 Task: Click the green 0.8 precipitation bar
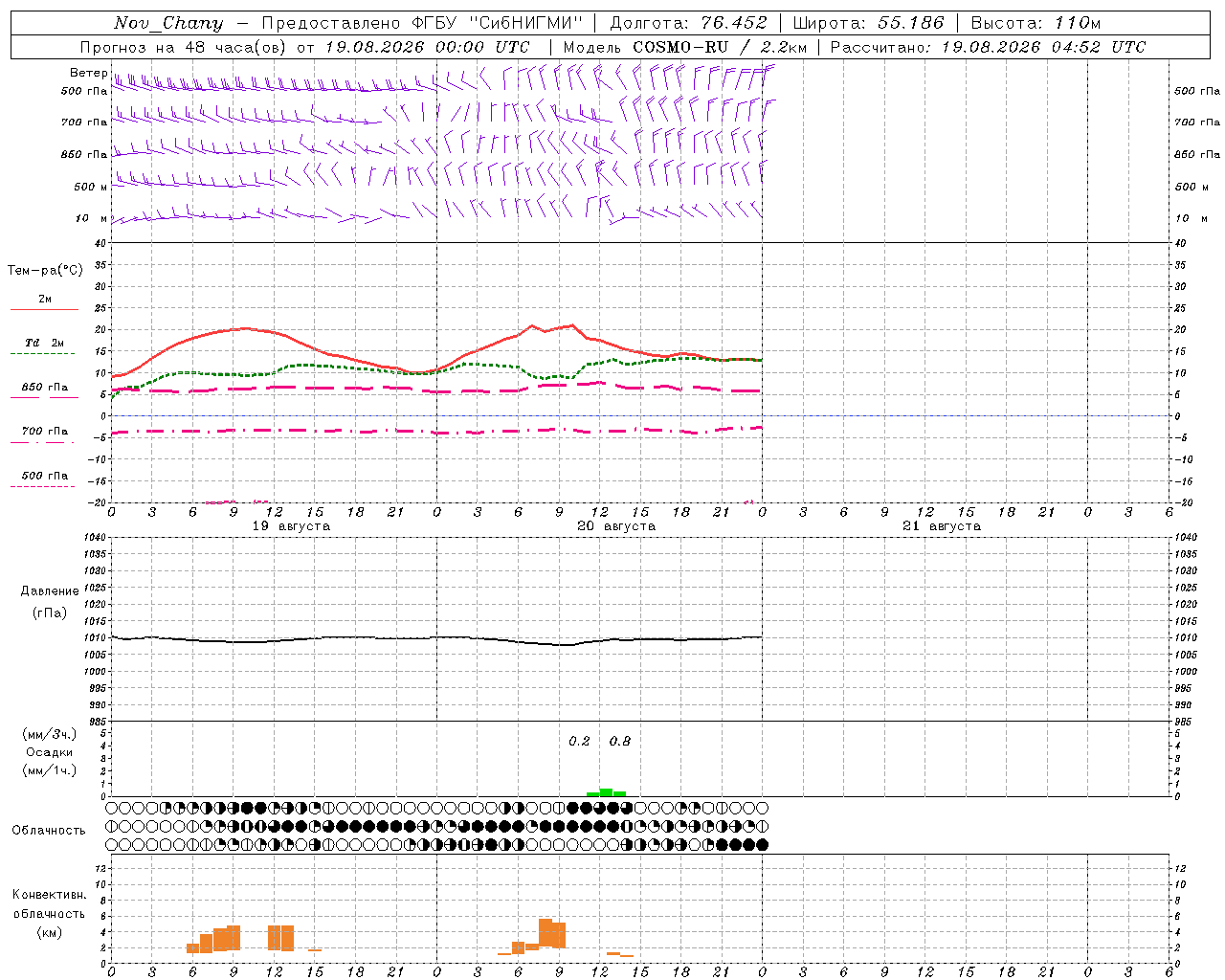[x=606, y=792]
